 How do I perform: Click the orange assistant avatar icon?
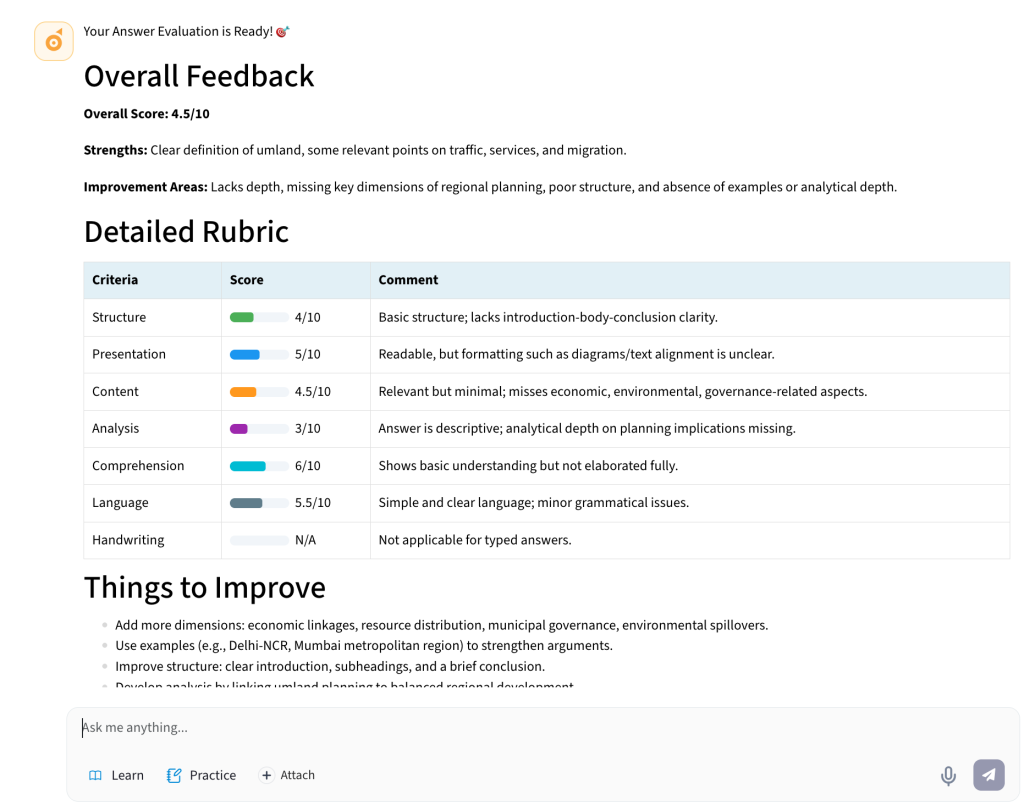pyautogui.click(x=54, y=41)
